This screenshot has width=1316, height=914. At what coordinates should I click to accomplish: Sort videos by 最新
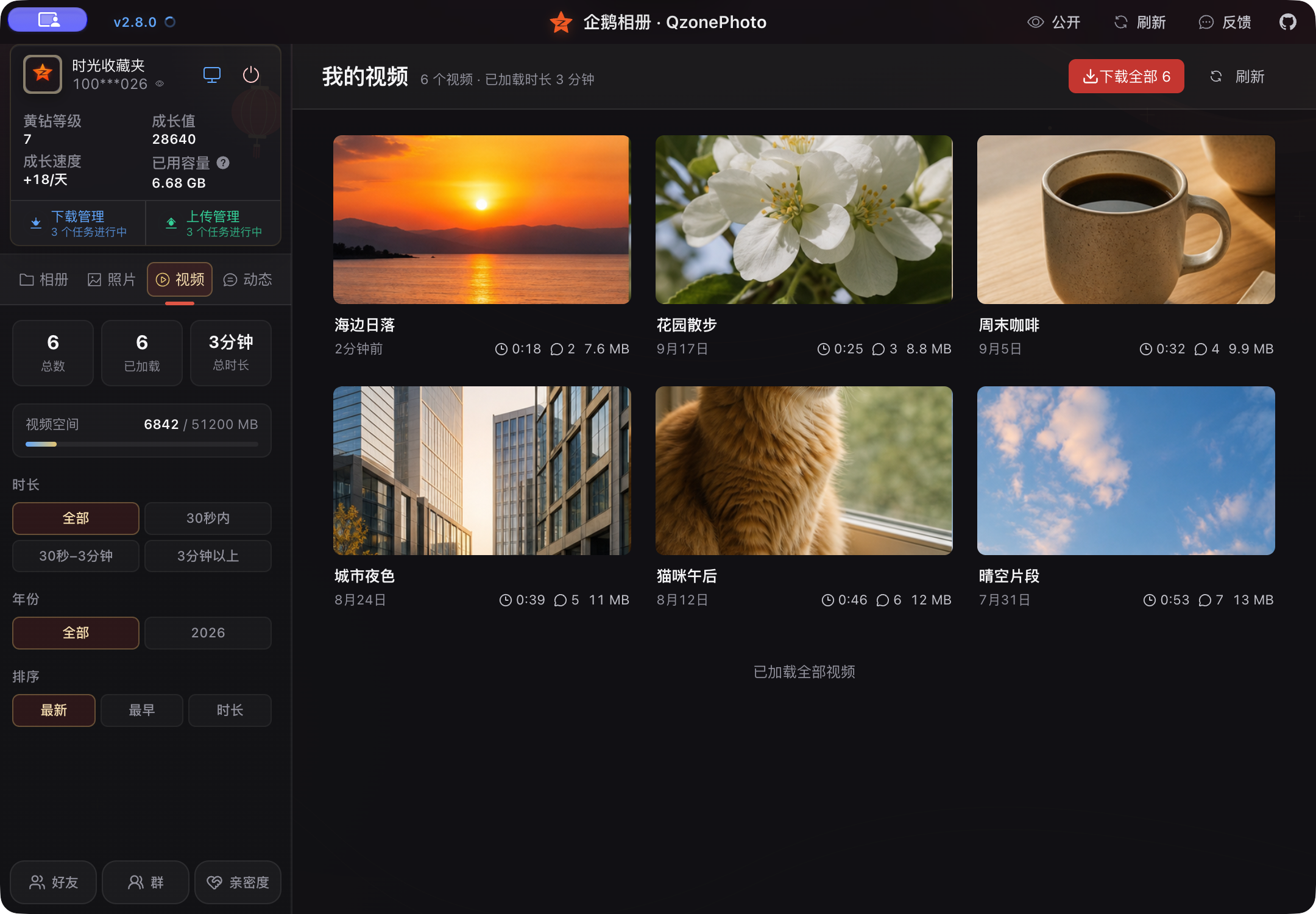[x=54, y=710]
